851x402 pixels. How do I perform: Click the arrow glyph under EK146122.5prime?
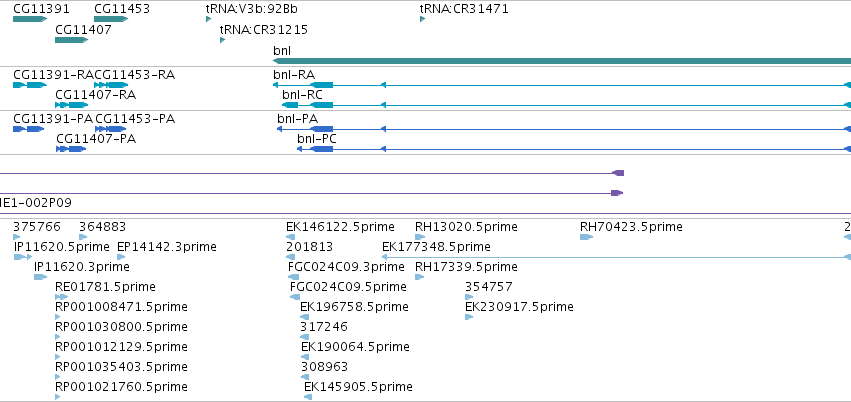tap(290, 237)
